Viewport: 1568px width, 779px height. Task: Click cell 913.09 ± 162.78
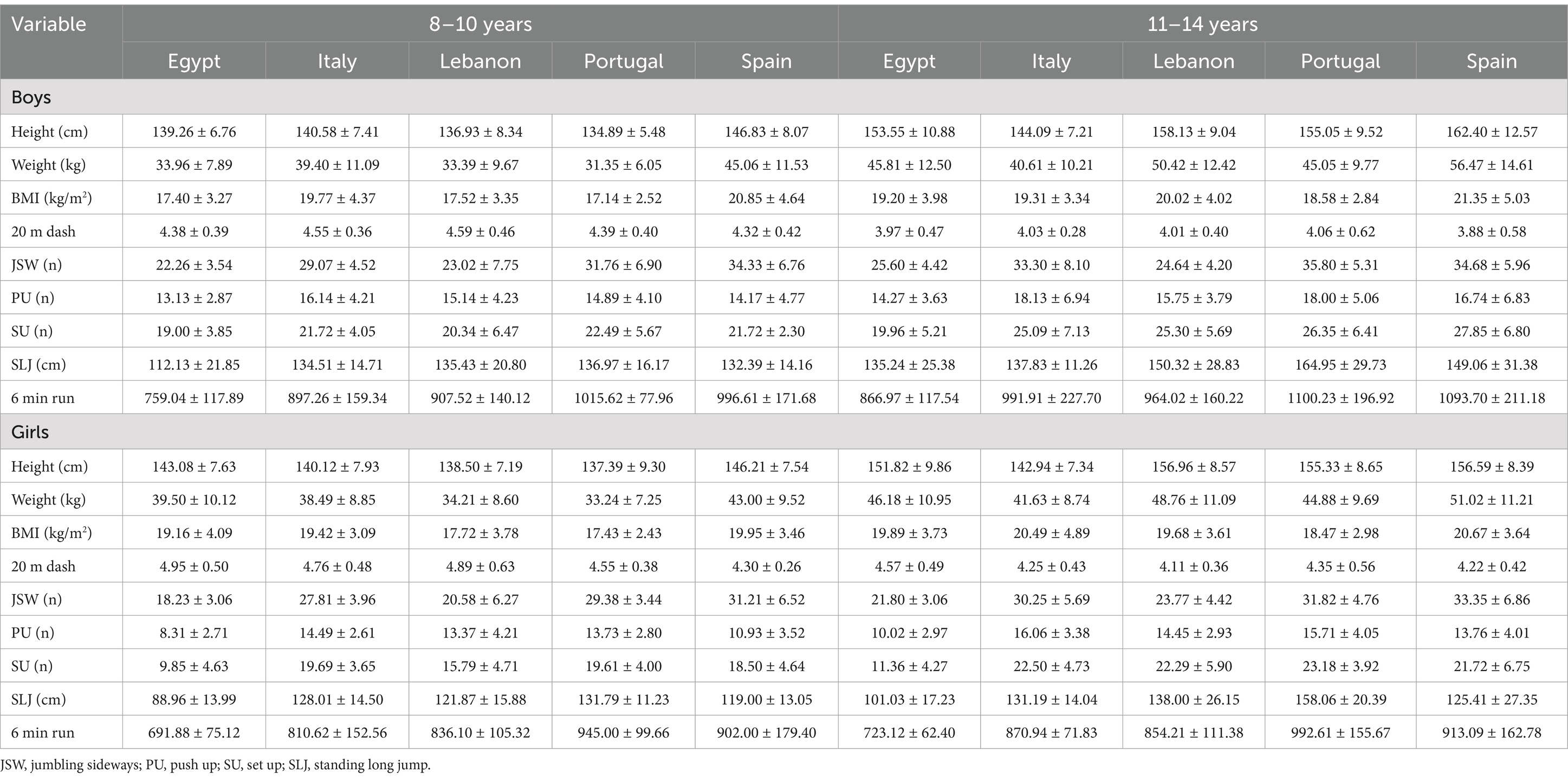coord(1491,732)
